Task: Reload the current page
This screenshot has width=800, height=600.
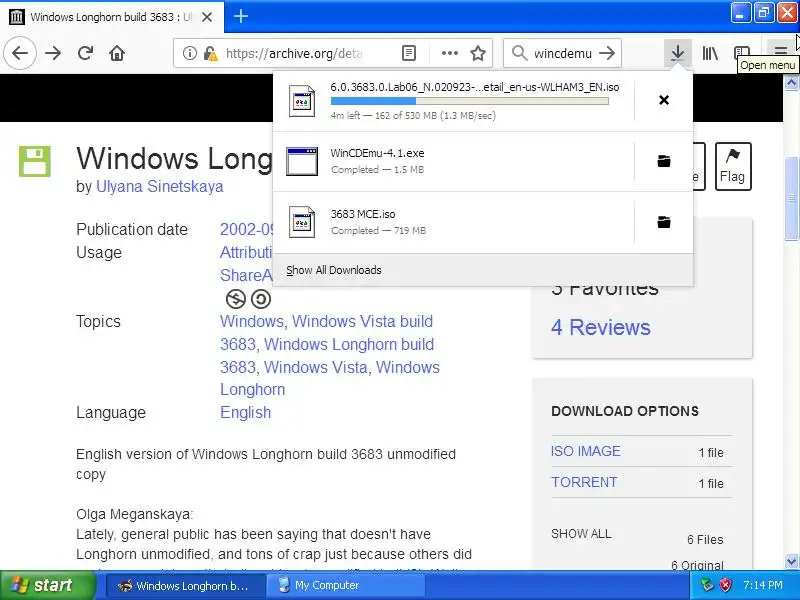Action: [85, 53]
